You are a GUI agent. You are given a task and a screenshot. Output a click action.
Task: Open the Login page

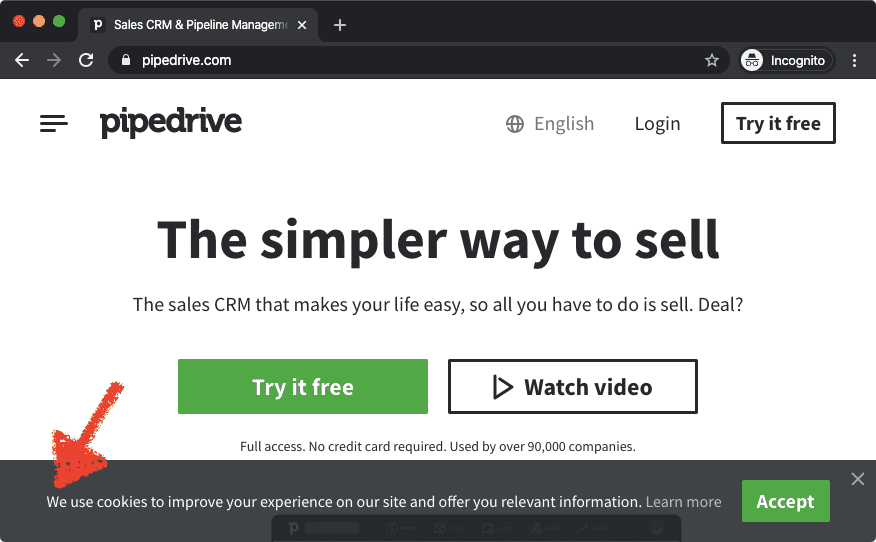(x=657, y=123)
